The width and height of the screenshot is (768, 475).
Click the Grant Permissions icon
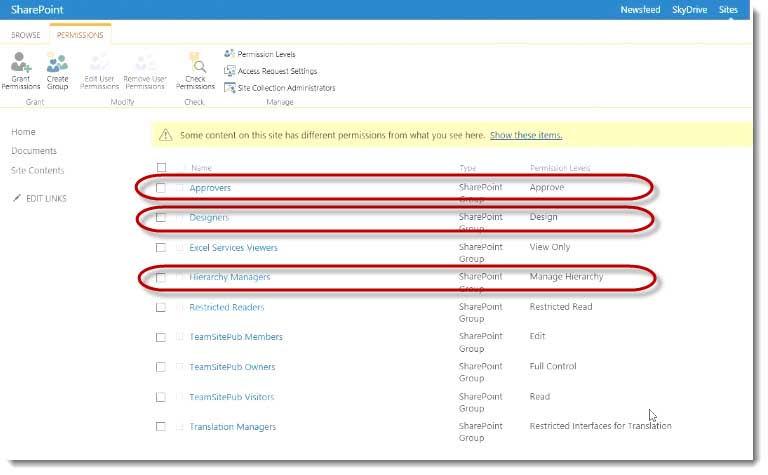[x=21, y=63]
